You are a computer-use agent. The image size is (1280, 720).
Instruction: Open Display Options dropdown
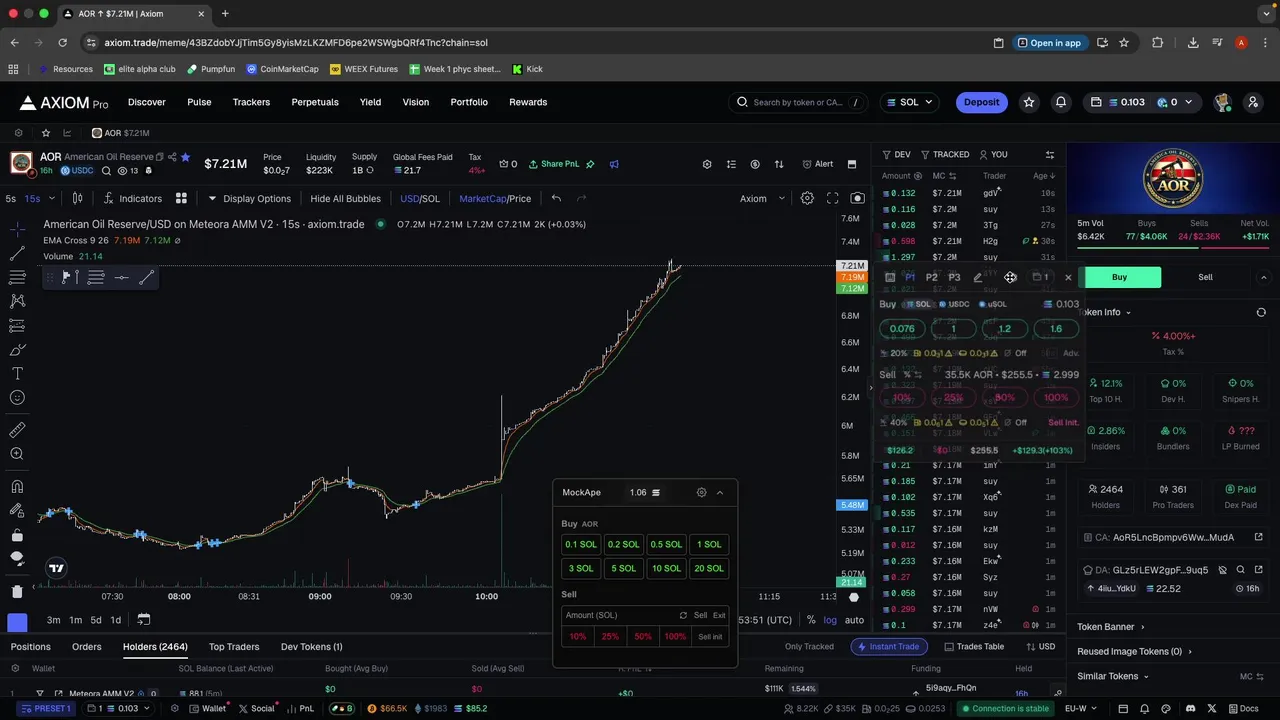(249, 198)
